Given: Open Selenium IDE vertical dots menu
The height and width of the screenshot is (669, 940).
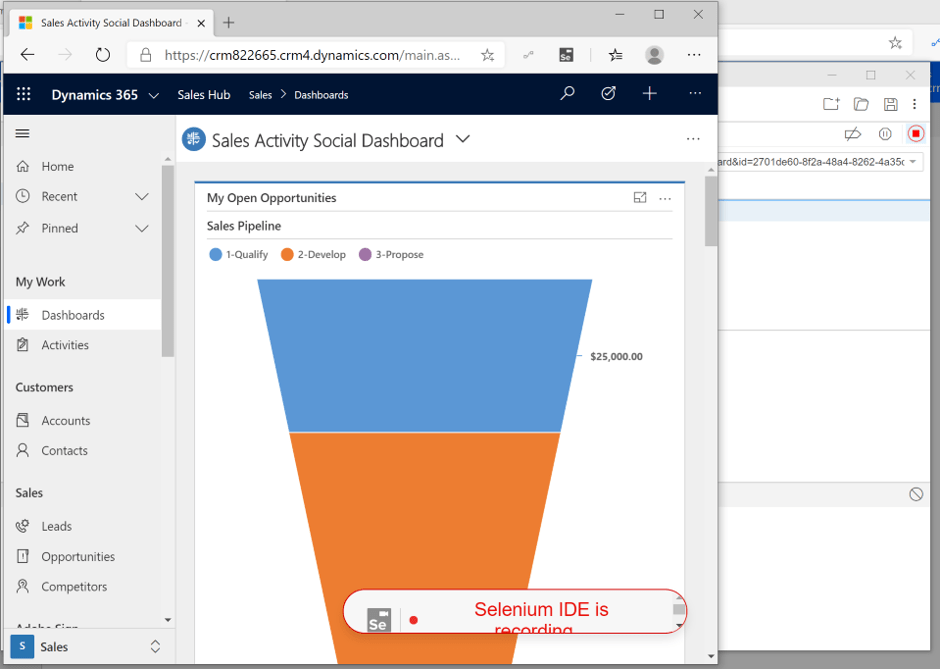Looking at the screenshot, I should (914, 104).
